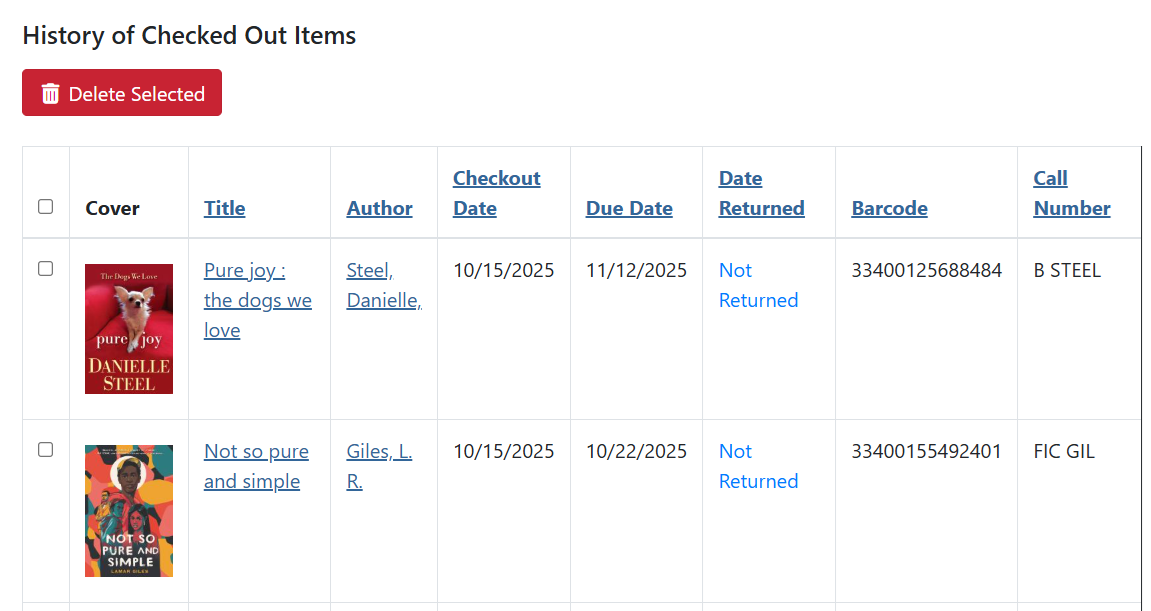Select the Not so pure and simple checkbox

pyautogui.click(x=45, y=450)
